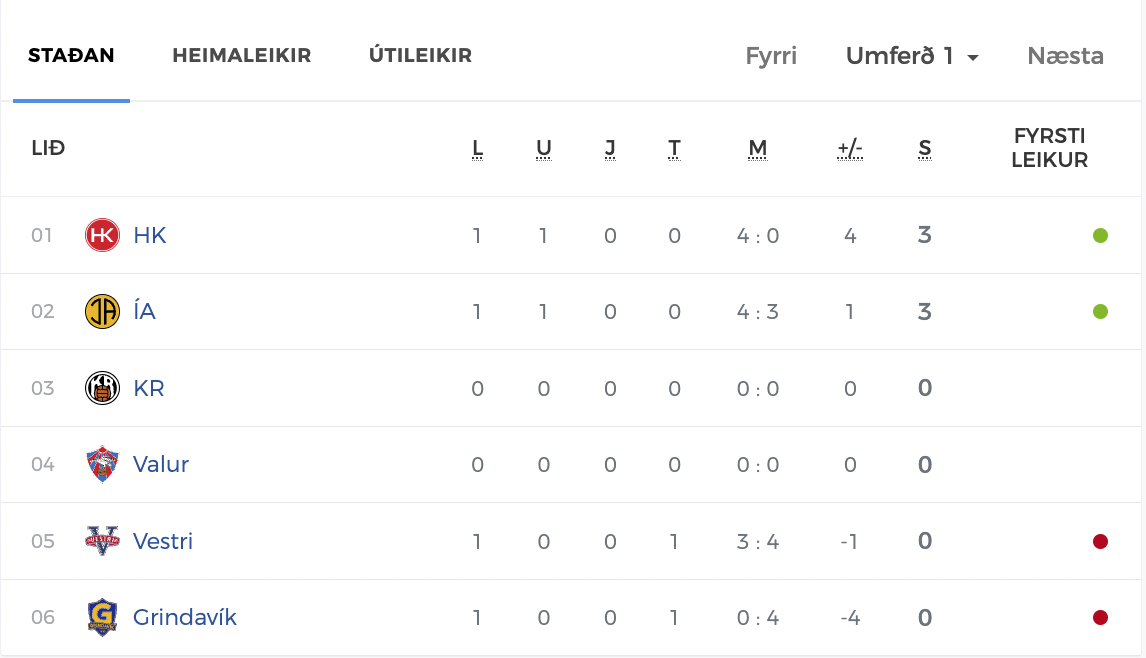Go to the Næsta round

[x=1065, y=56]
